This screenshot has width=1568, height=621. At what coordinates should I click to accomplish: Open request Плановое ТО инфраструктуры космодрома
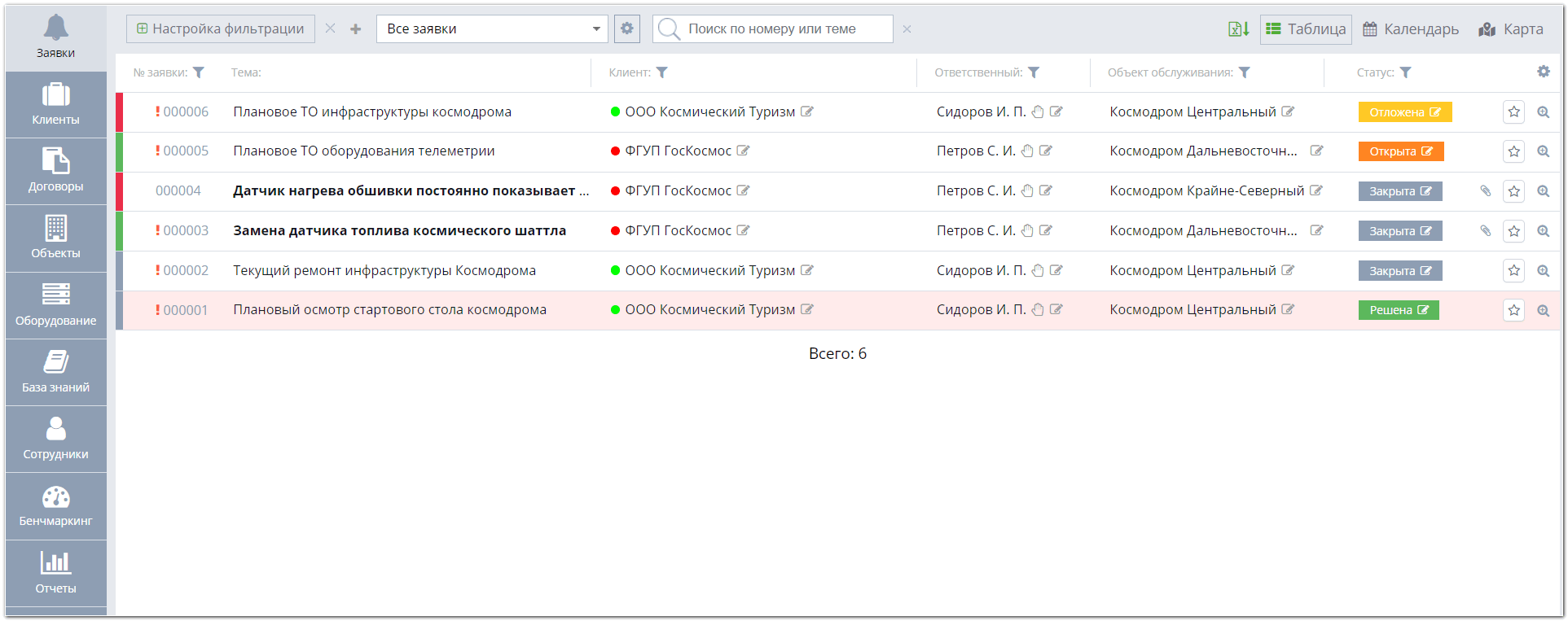(x=372, y=112)
